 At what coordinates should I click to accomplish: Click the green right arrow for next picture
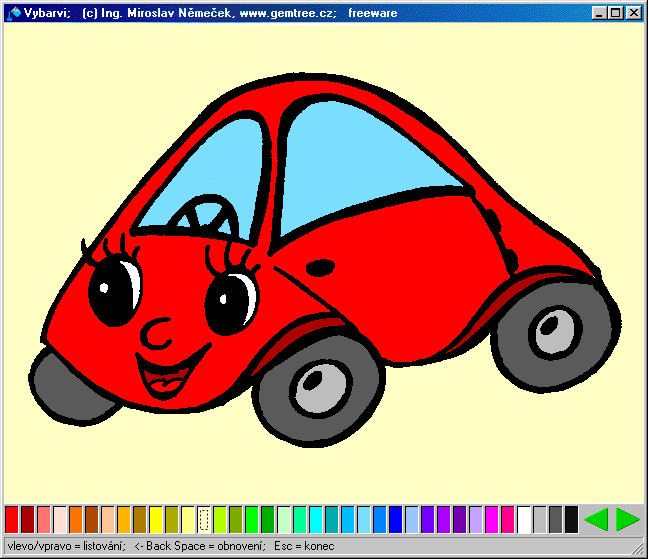627,519
